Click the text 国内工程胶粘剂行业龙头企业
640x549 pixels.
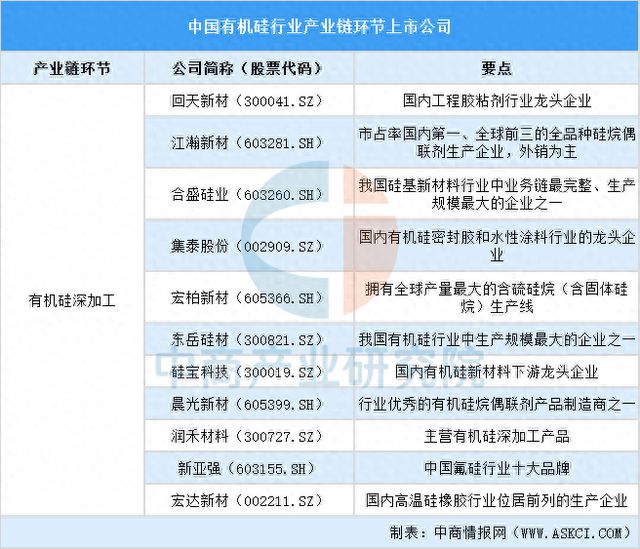497,100
